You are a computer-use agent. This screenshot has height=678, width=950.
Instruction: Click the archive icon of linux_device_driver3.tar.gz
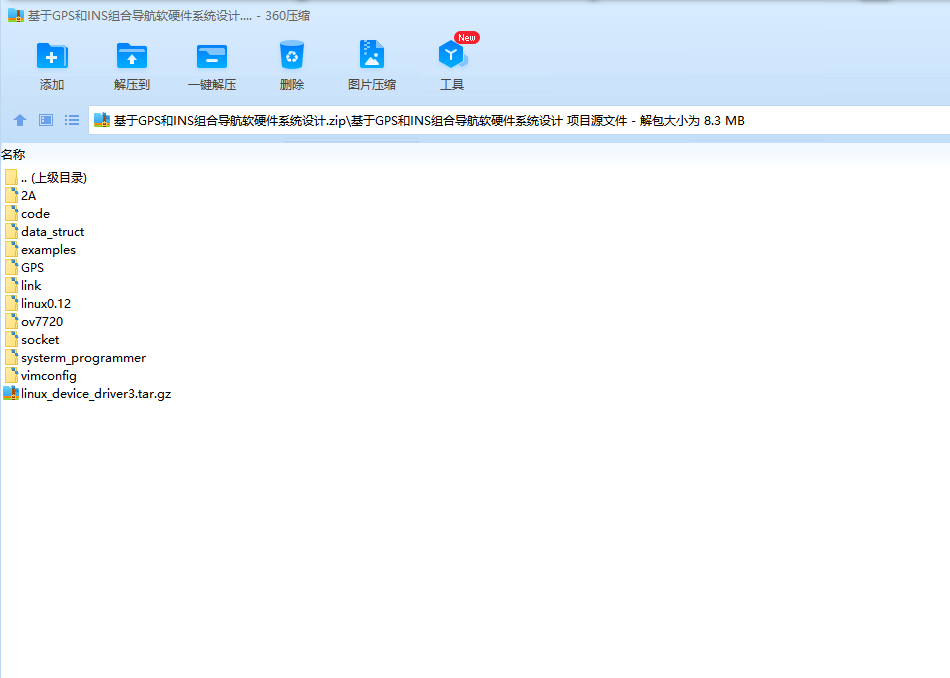(11, 393)
